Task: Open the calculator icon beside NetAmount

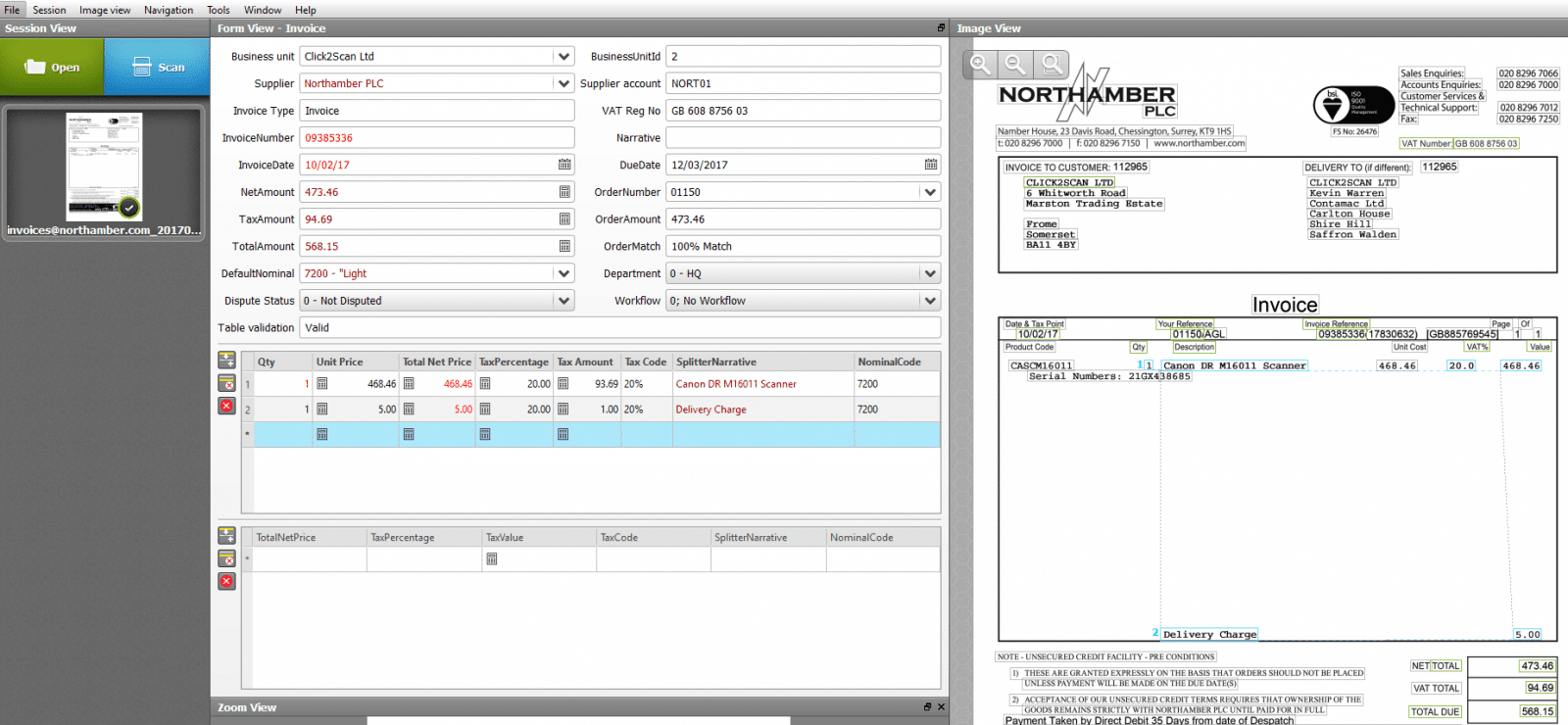Action: (564, 192)
